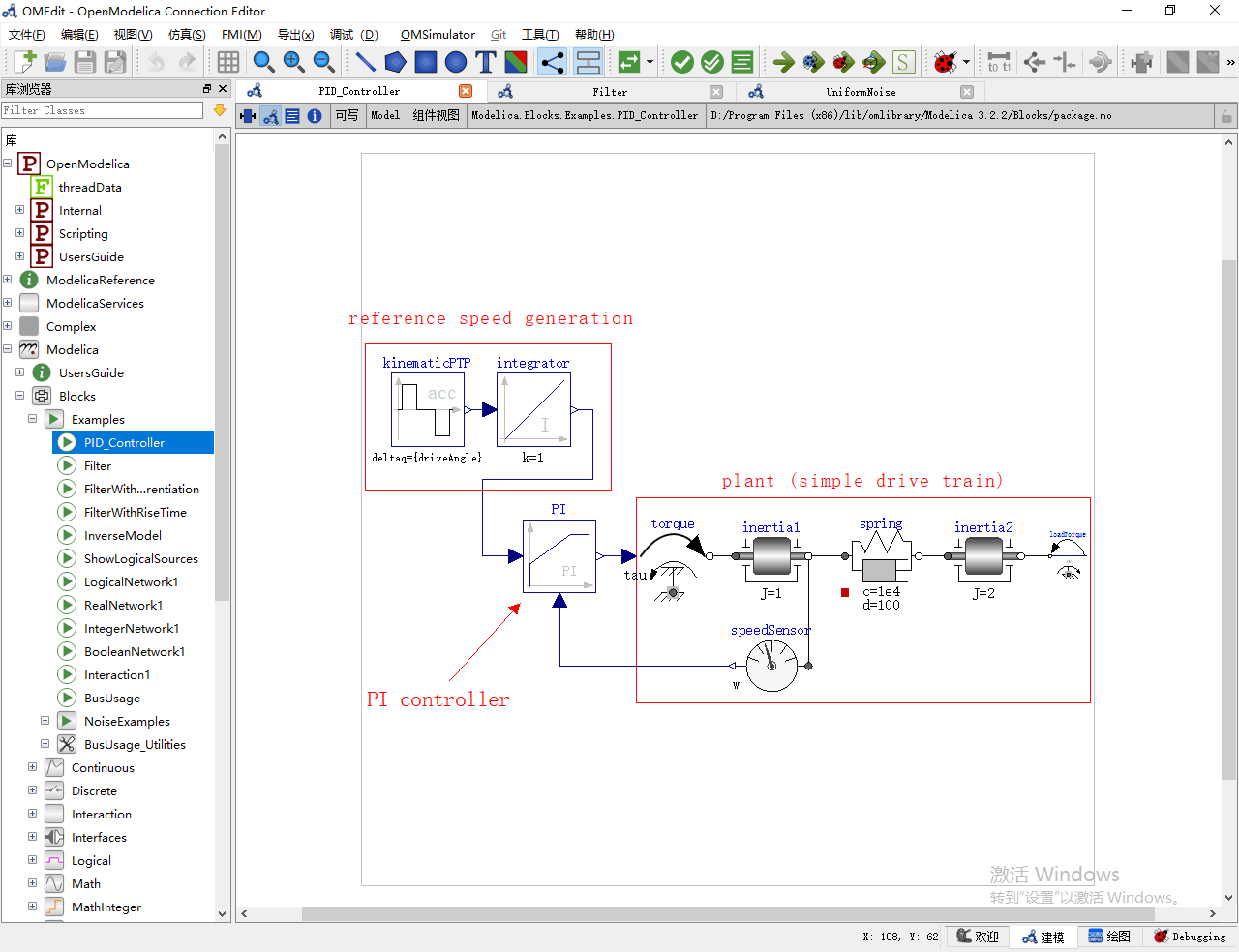Switch to Diagram View toggle button
The width and height of the screenshot is (1239, 952).
click(x=271, y=116)
